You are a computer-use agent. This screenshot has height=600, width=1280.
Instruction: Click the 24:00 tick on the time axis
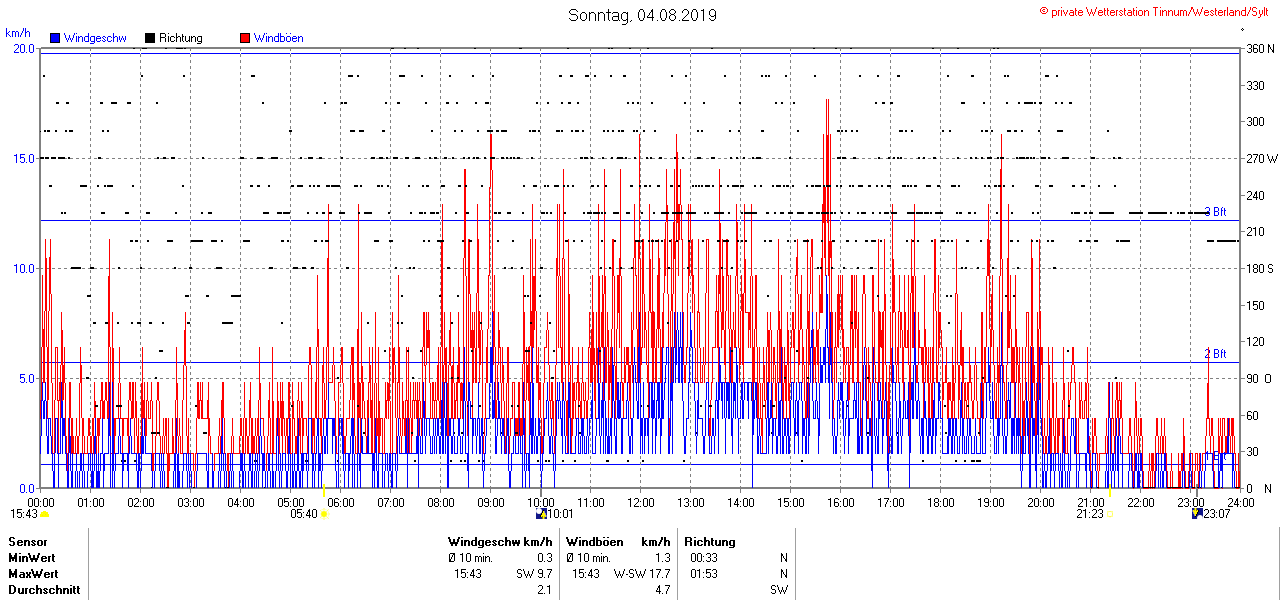1241,502
